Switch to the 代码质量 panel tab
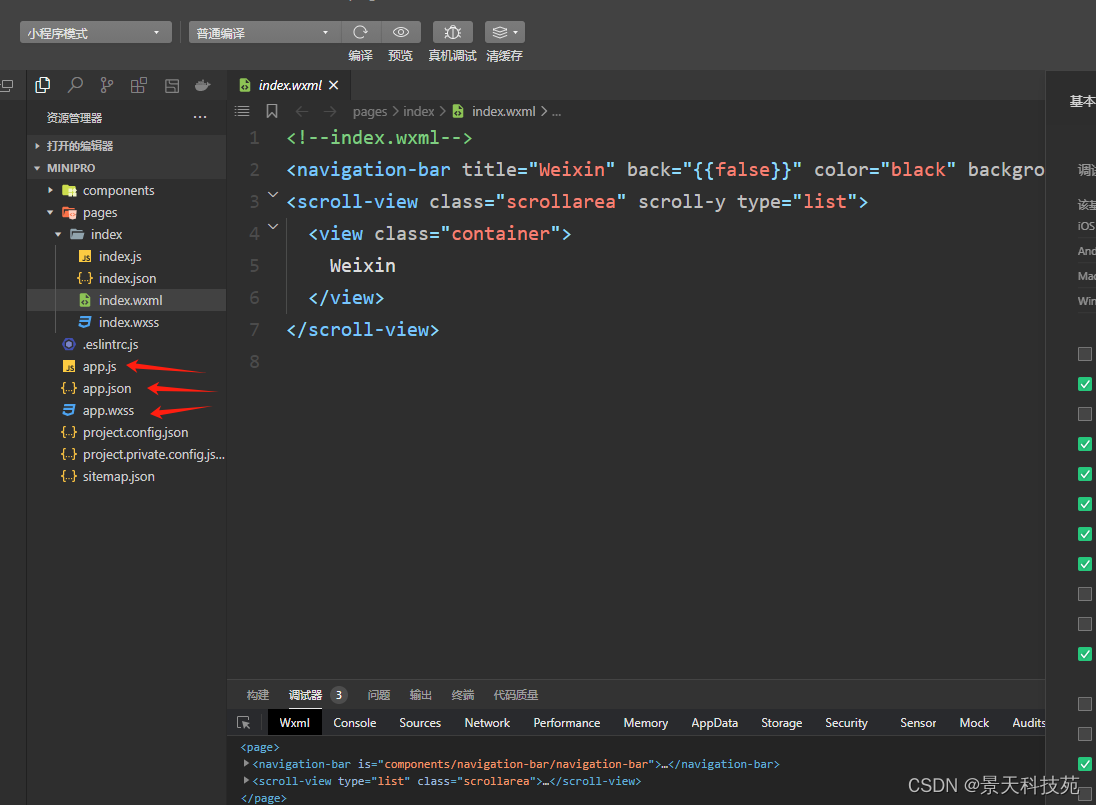Viewport: 1096px width, 805px height. click(516, 695)
